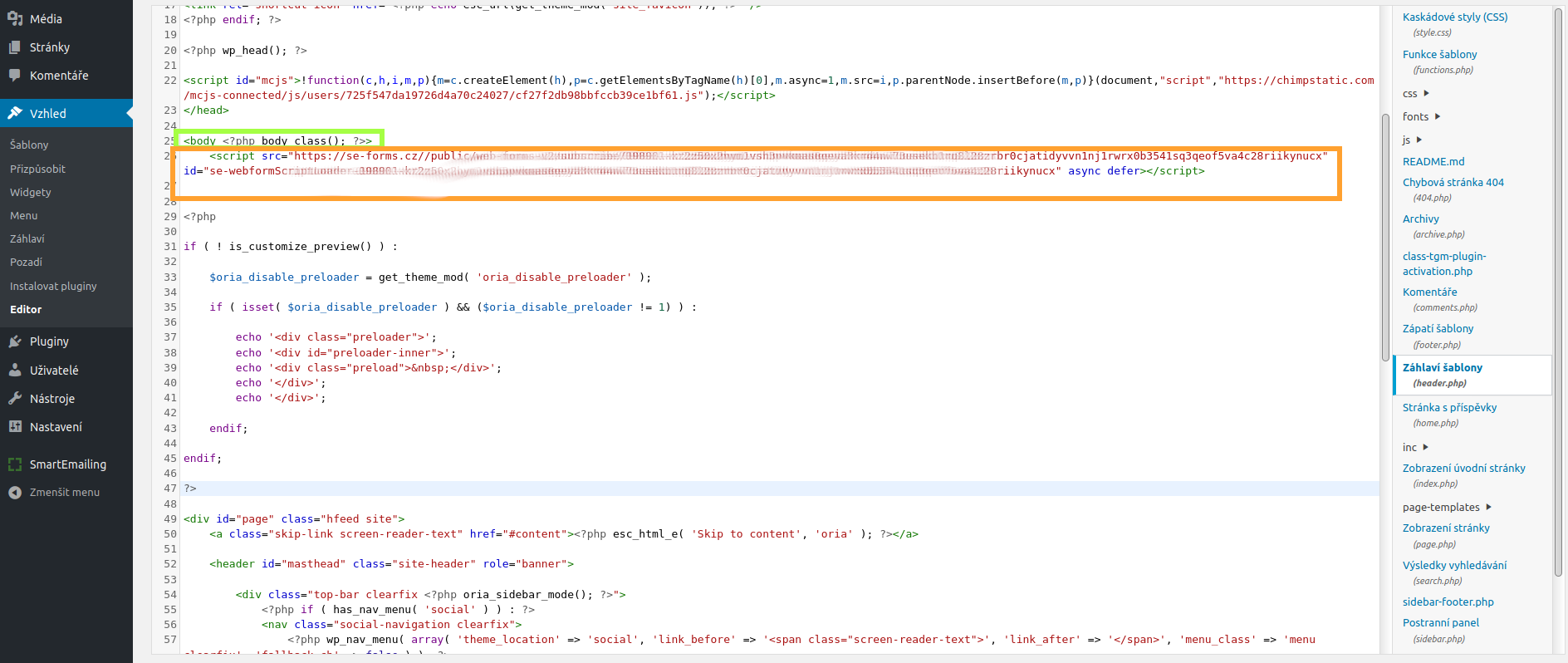Select the Editor submenu item
The image size is (1568, 663).
[x=26, y=309]
